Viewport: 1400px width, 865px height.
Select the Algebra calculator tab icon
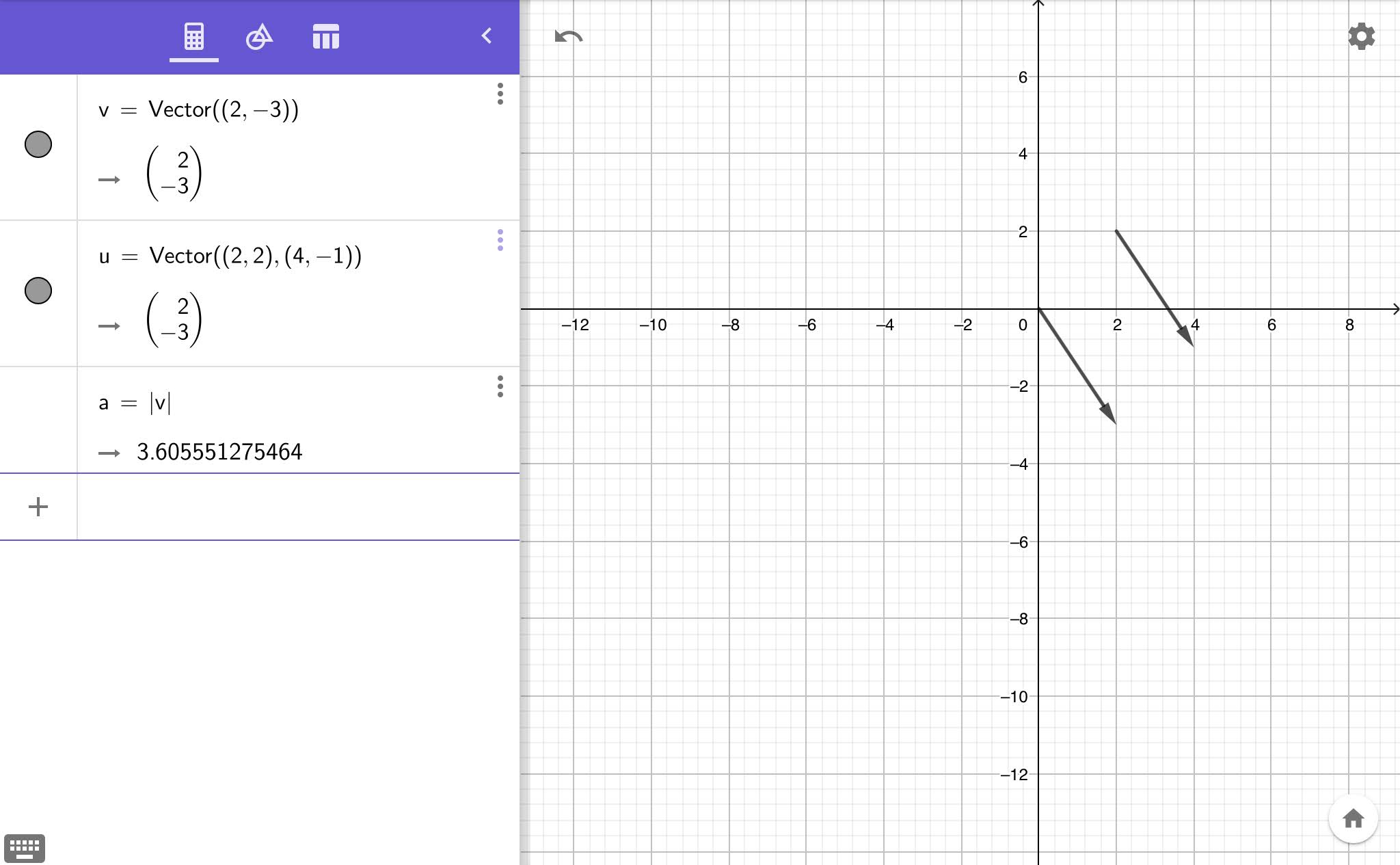point(194,36)
